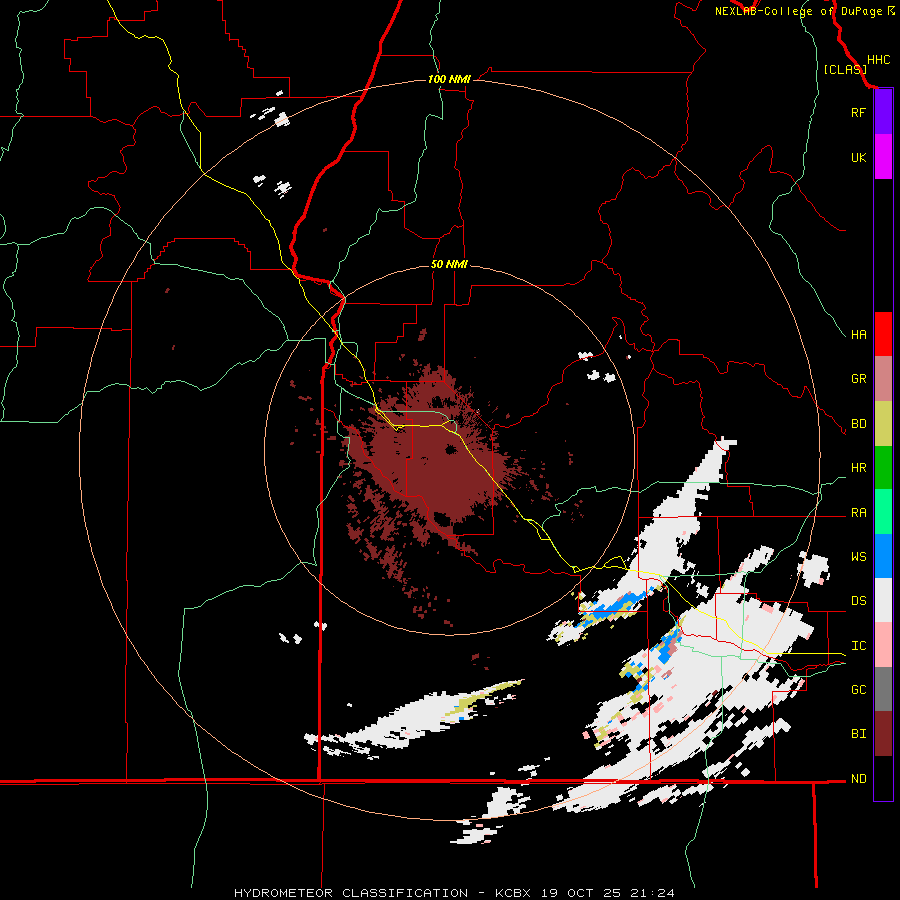Click the BD legend label
900x900 pixels.
click(858, 424)
